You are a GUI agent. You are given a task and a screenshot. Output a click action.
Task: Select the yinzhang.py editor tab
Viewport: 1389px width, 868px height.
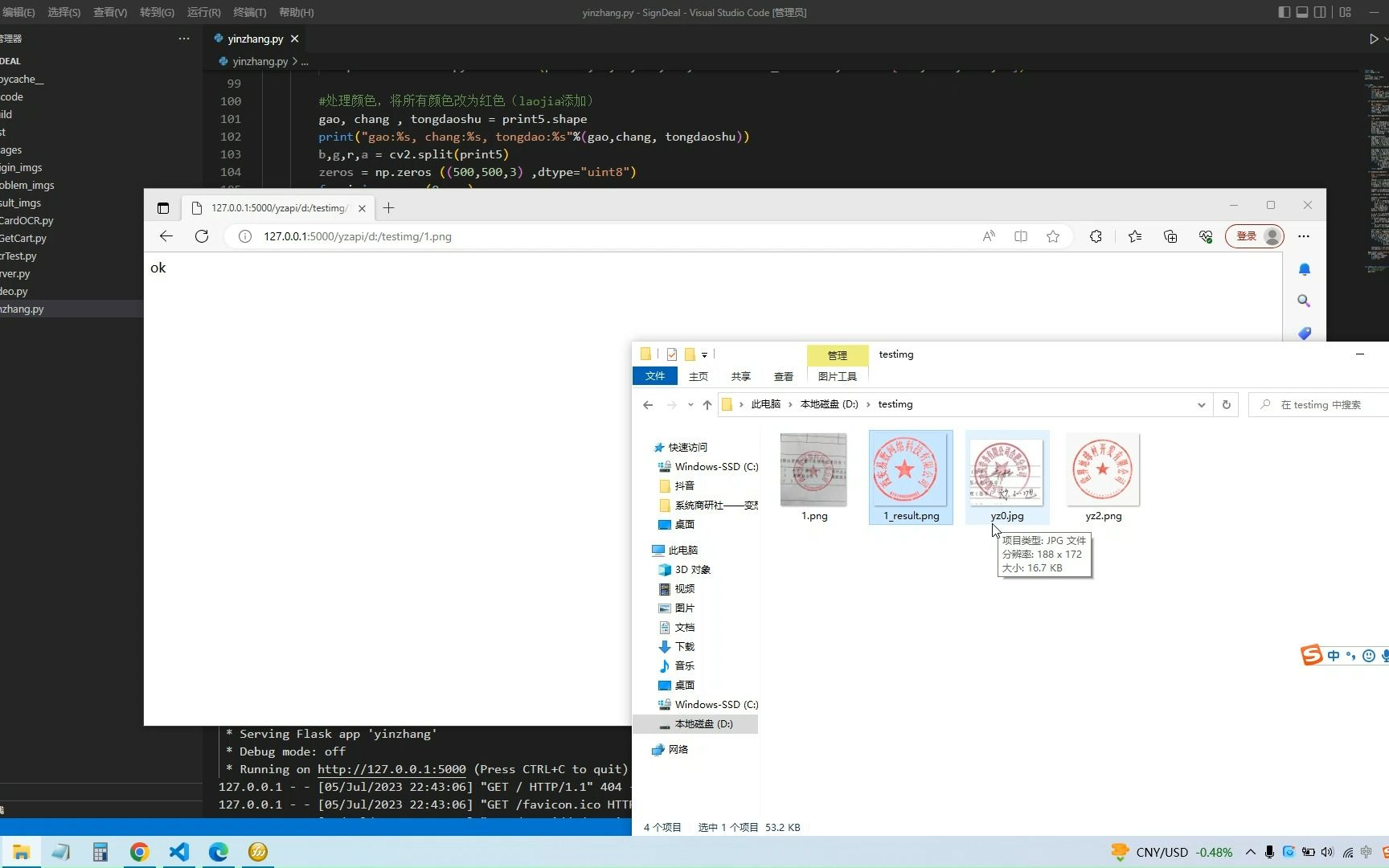tap(255, 39)
